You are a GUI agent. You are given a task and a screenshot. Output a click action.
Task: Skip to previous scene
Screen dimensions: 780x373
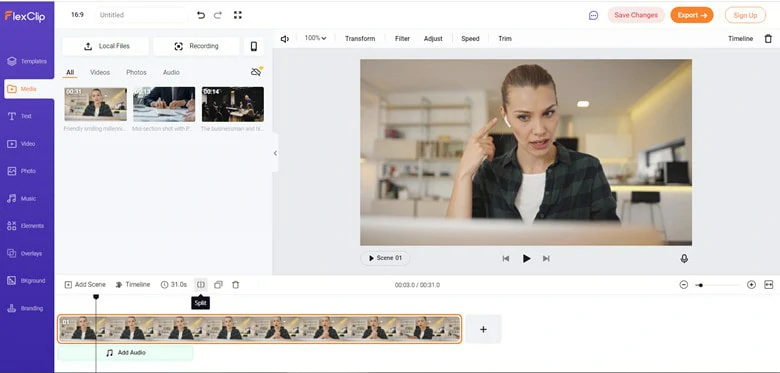tap(506, 259)
